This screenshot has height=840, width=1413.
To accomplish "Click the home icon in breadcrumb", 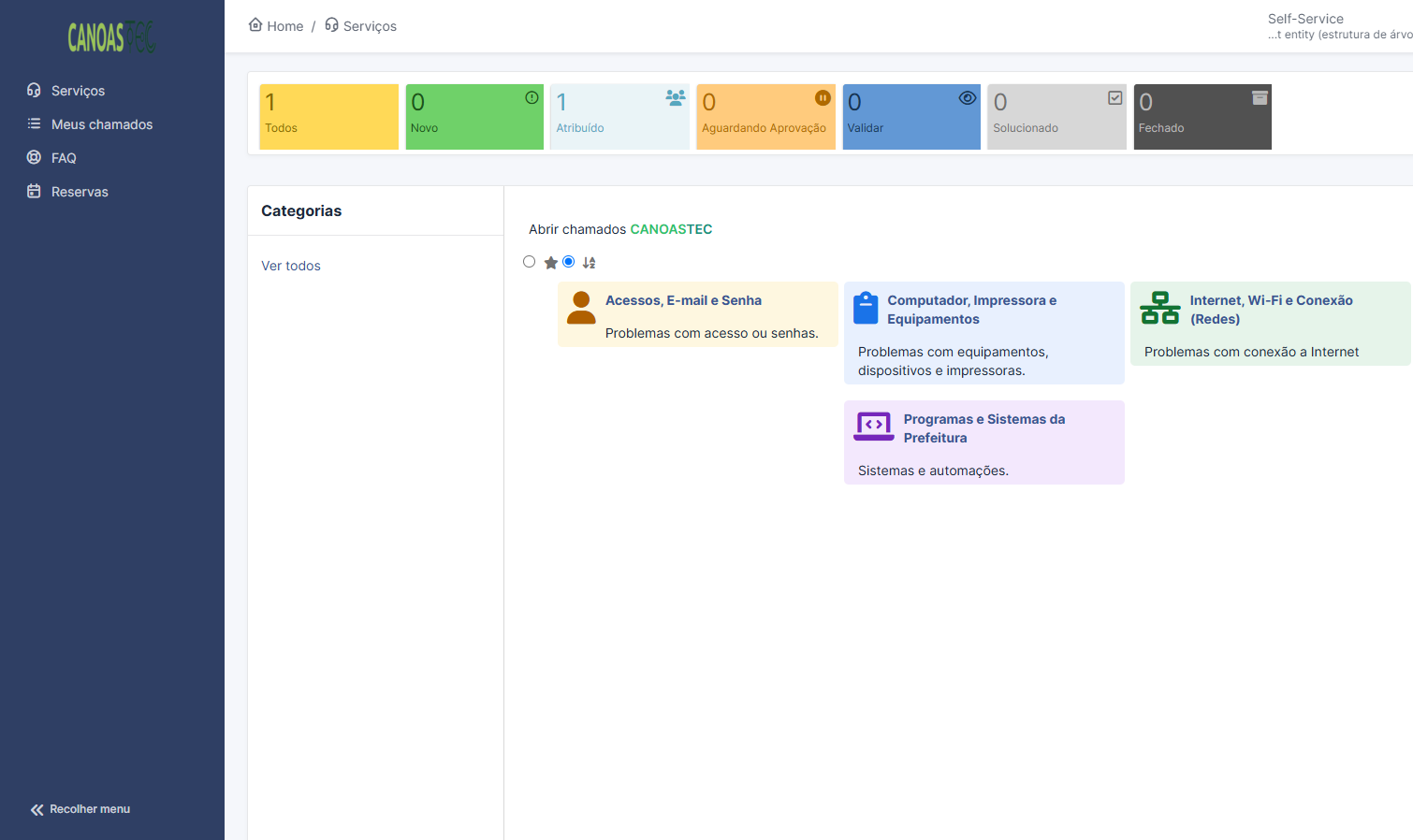I will point(255,24).
